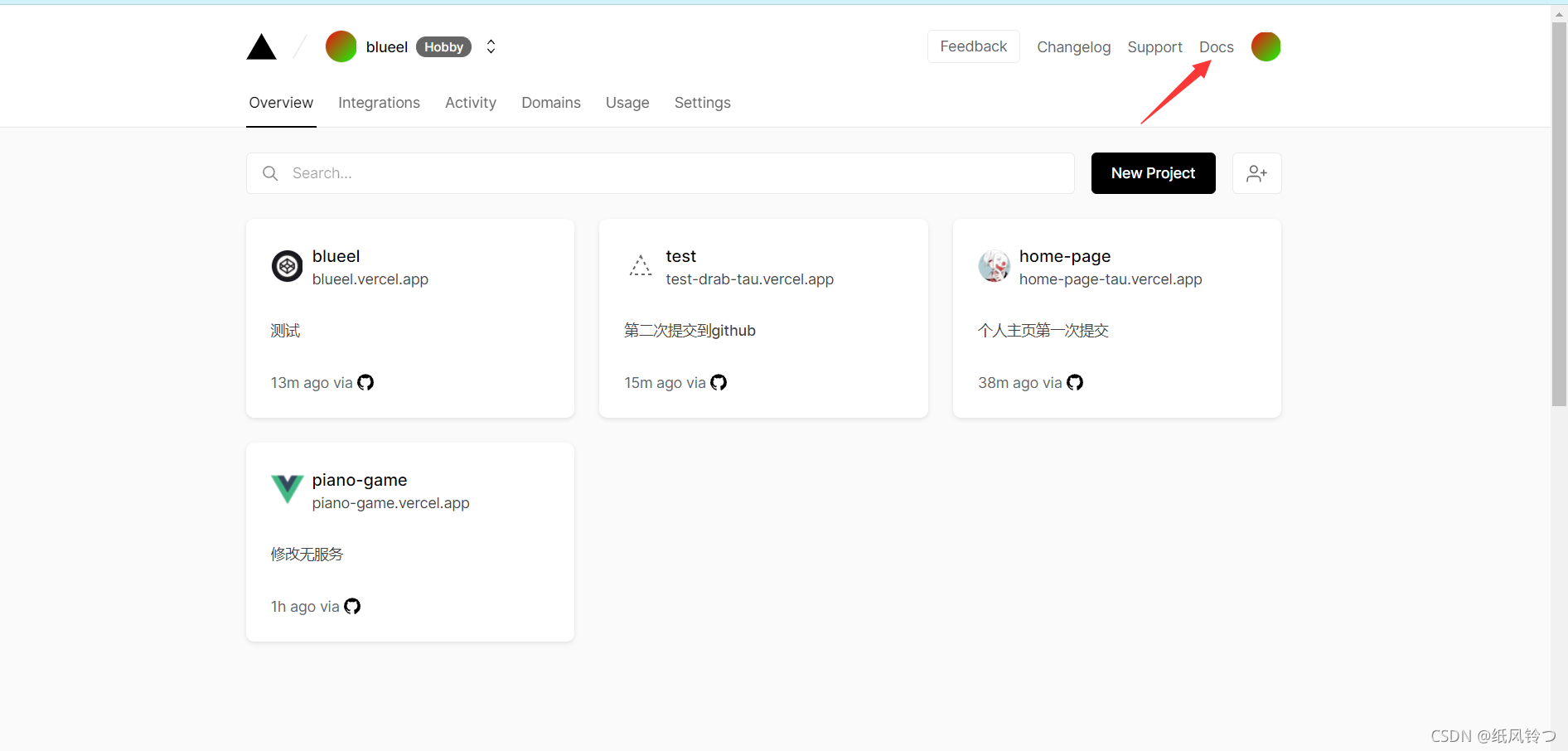Visit blueel.vercel.app domain link
Image resolution: width=1568 pixels, height=751 pixels.
pos(370,279)
